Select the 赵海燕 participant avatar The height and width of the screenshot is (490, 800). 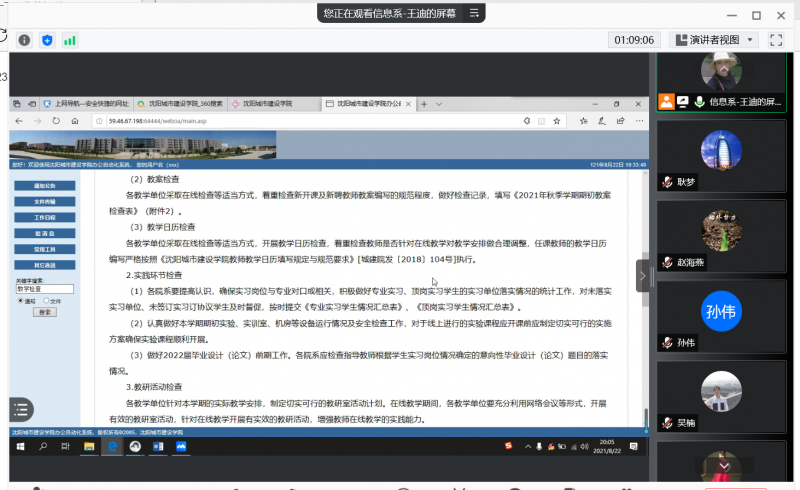point(721,230)
